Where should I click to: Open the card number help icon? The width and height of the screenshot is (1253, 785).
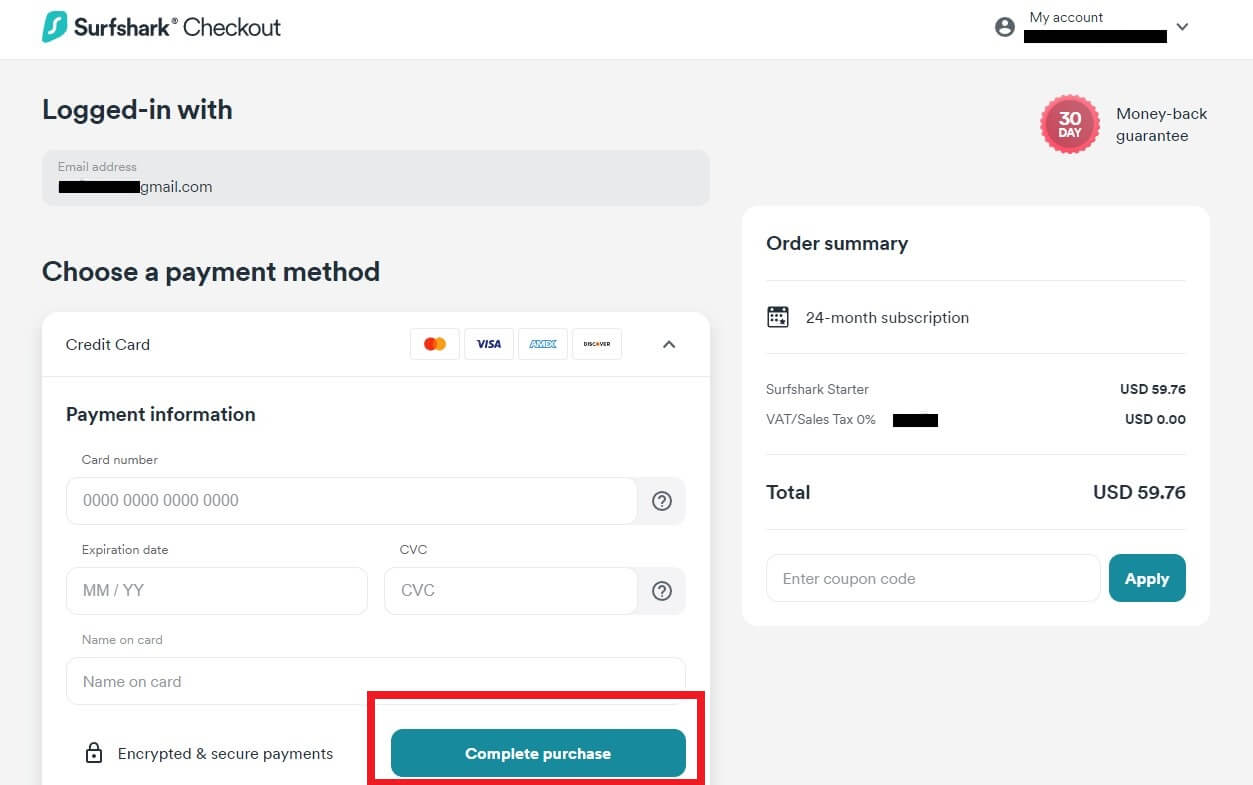tap(662, 501)
